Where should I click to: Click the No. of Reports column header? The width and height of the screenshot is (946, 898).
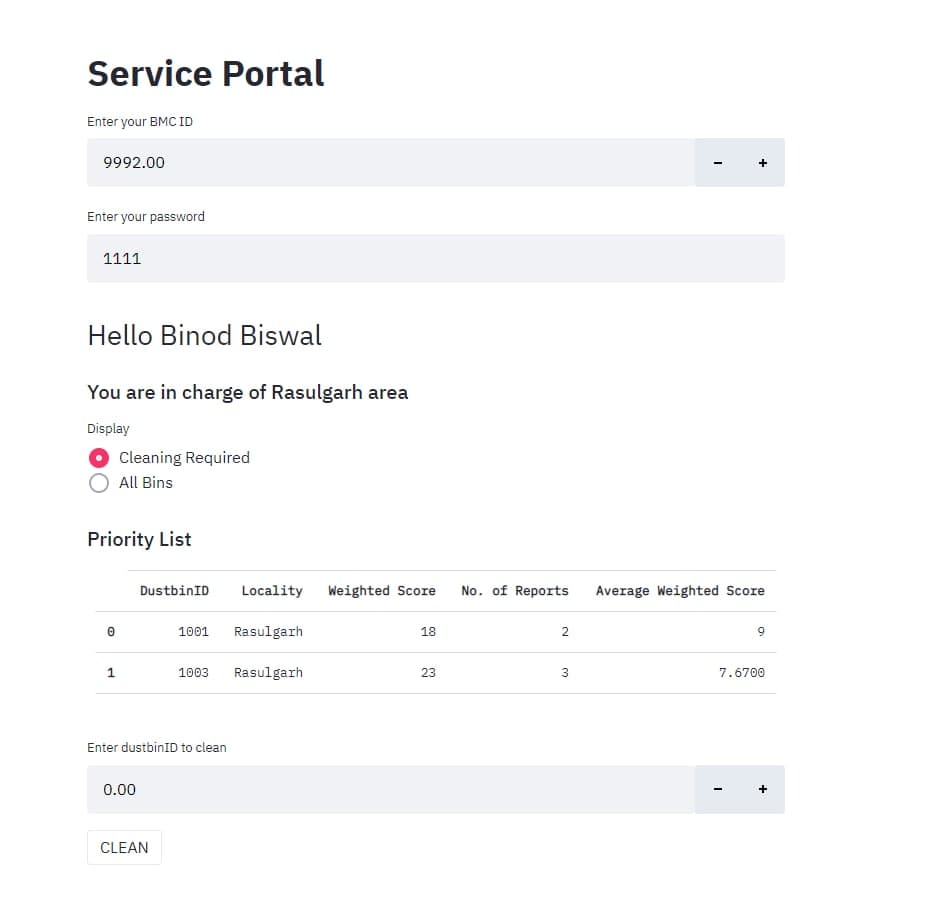(515, 590)
